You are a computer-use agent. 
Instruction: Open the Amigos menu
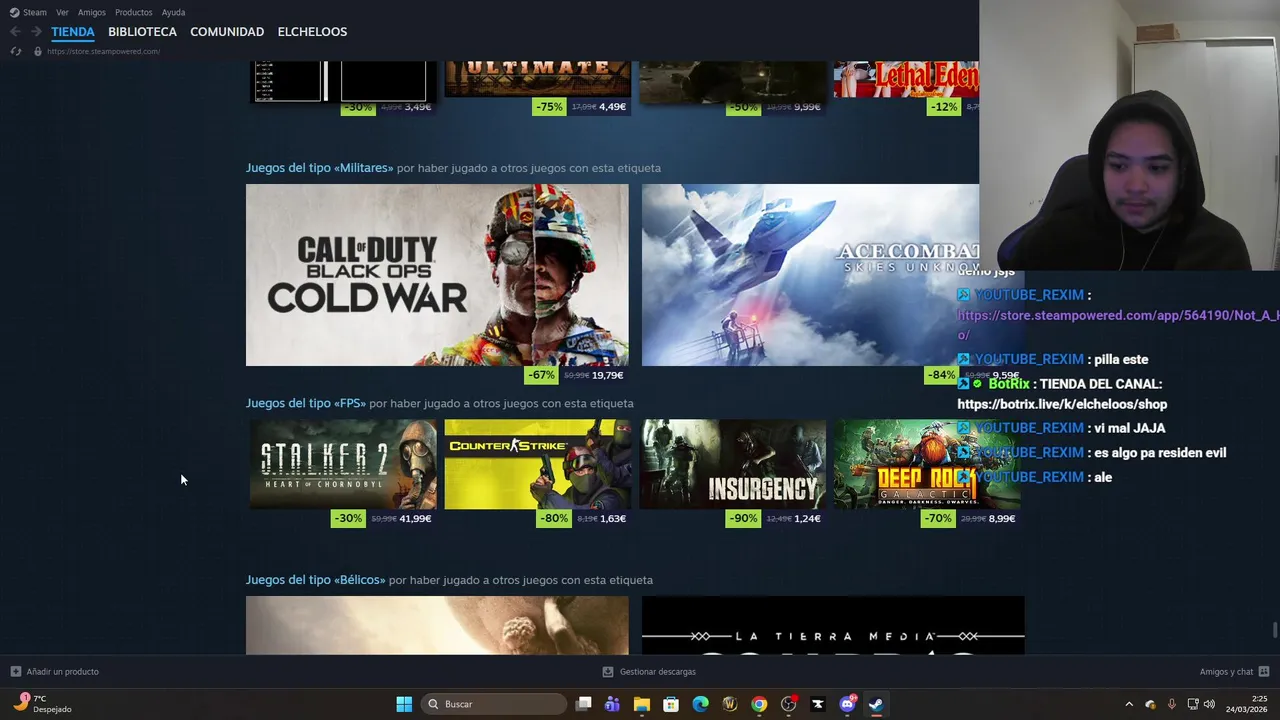[x=92, y=12]
